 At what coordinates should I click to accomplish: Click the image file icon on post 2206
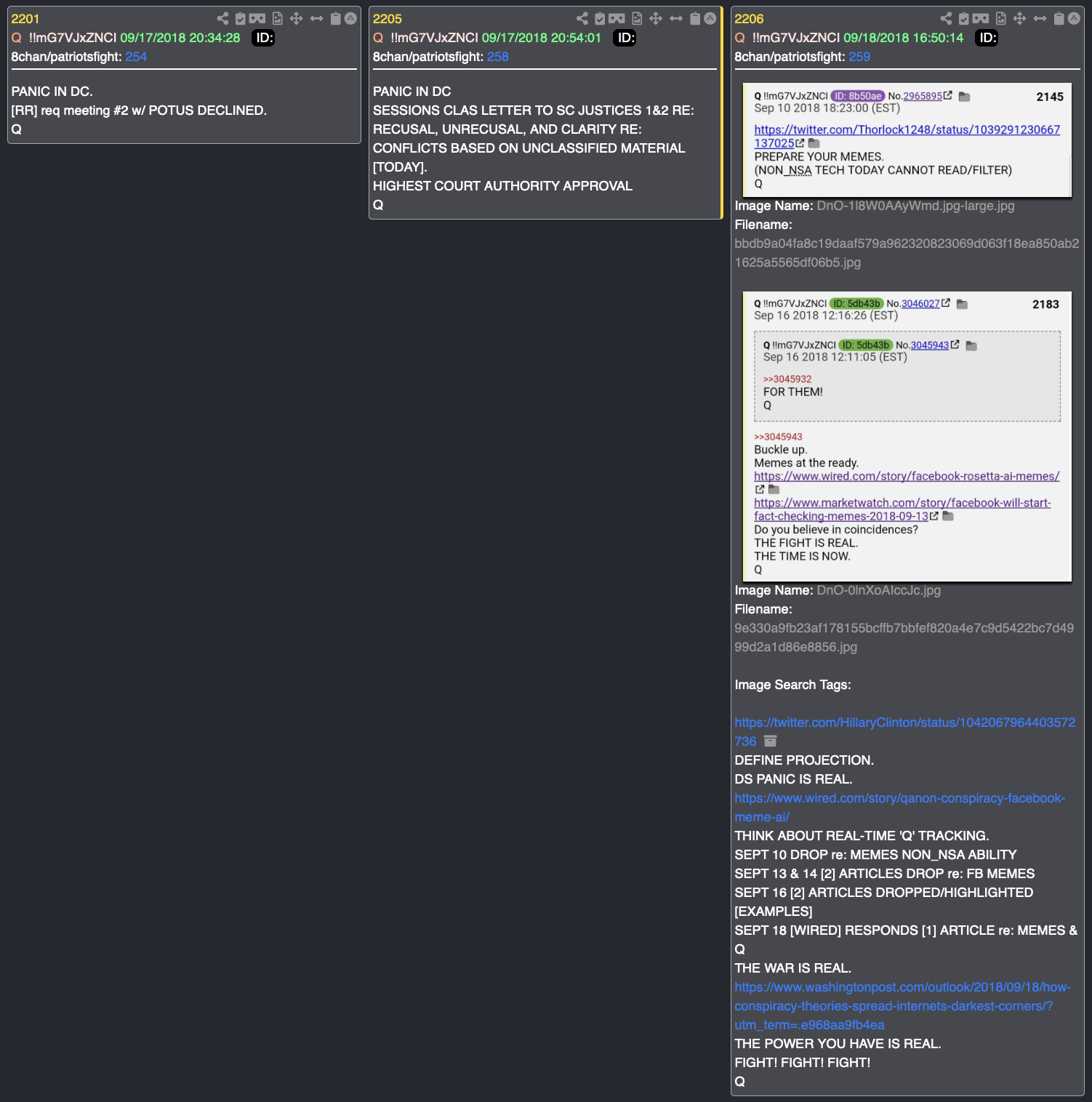point(1001,18)
